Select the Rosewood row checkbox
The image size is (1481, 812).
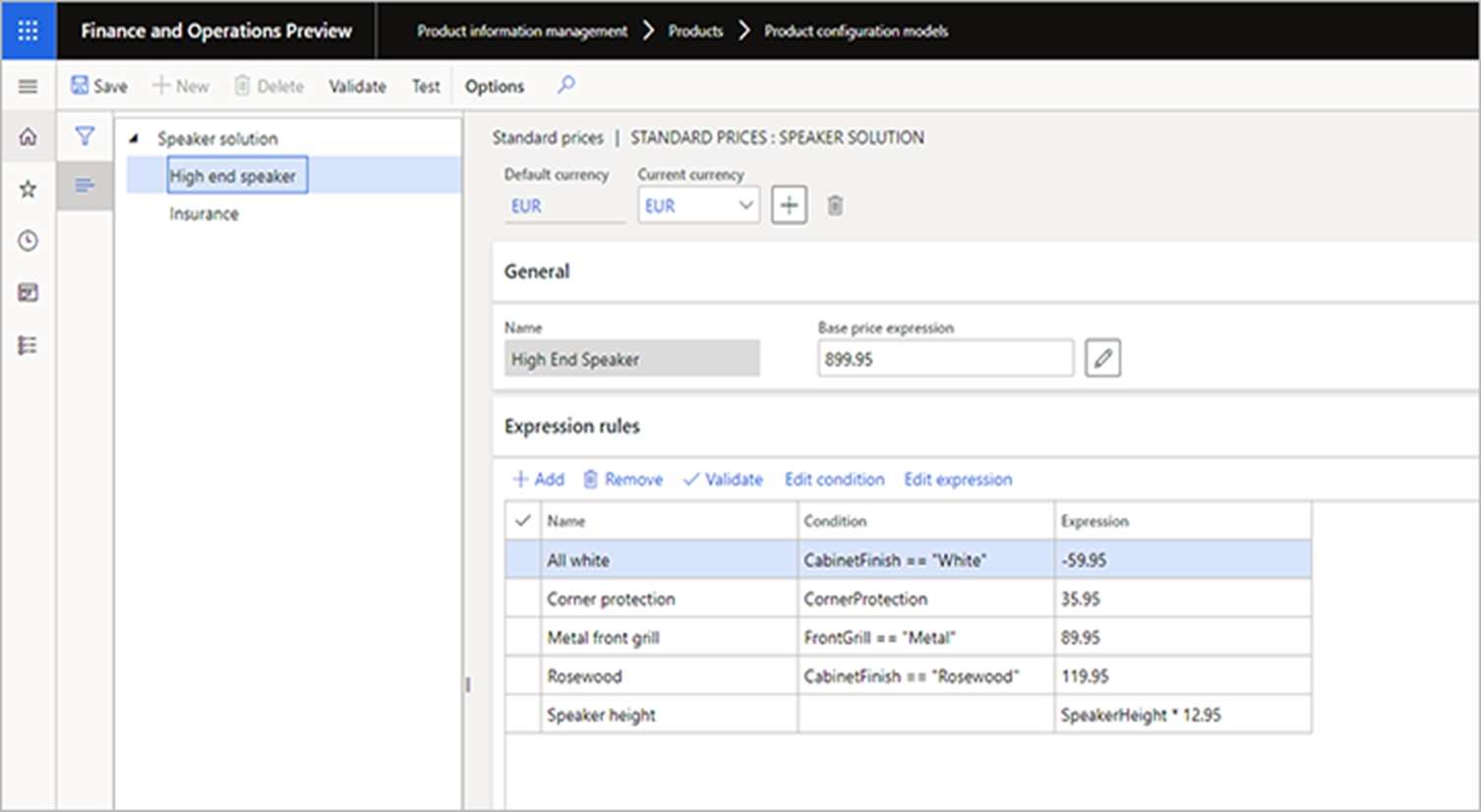pyautogui.click(x=523, y=676)
